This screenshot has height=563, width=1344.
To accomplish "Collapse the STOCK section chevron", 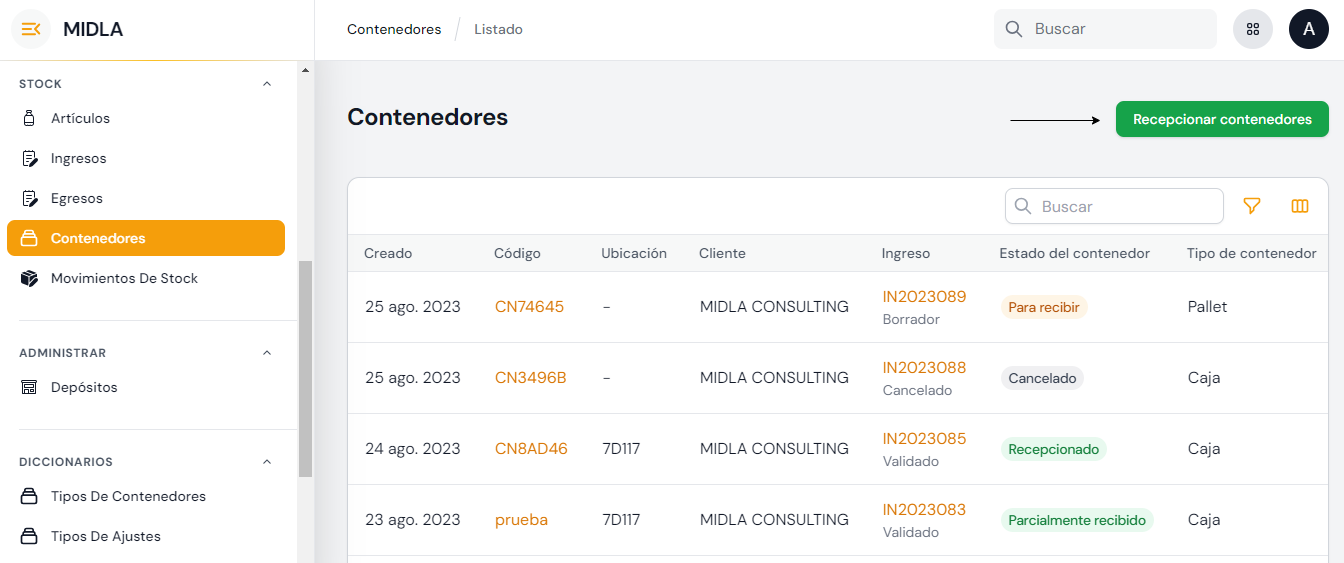I will point(267,84).
